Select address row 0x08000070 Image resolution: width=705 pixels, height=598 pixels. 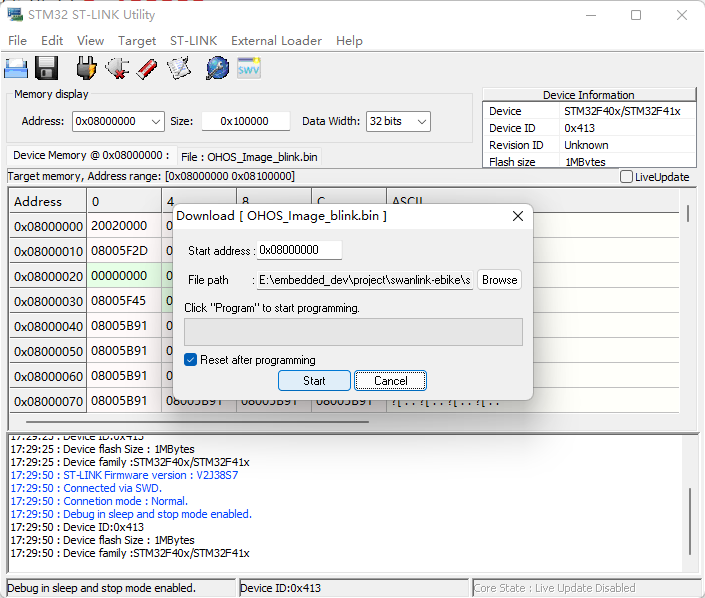point(48,401)
